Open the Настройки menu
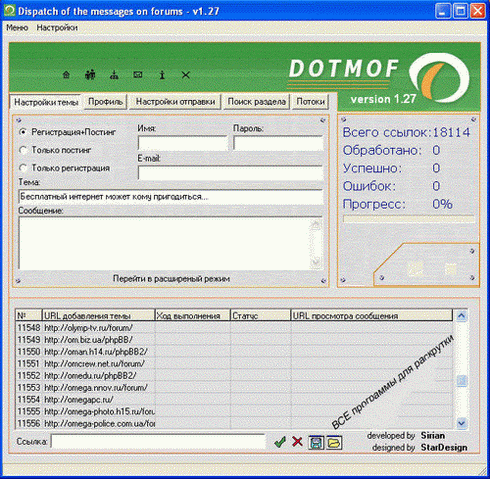The width and height of the screenshot is (490, 479). tap(57, 28)
